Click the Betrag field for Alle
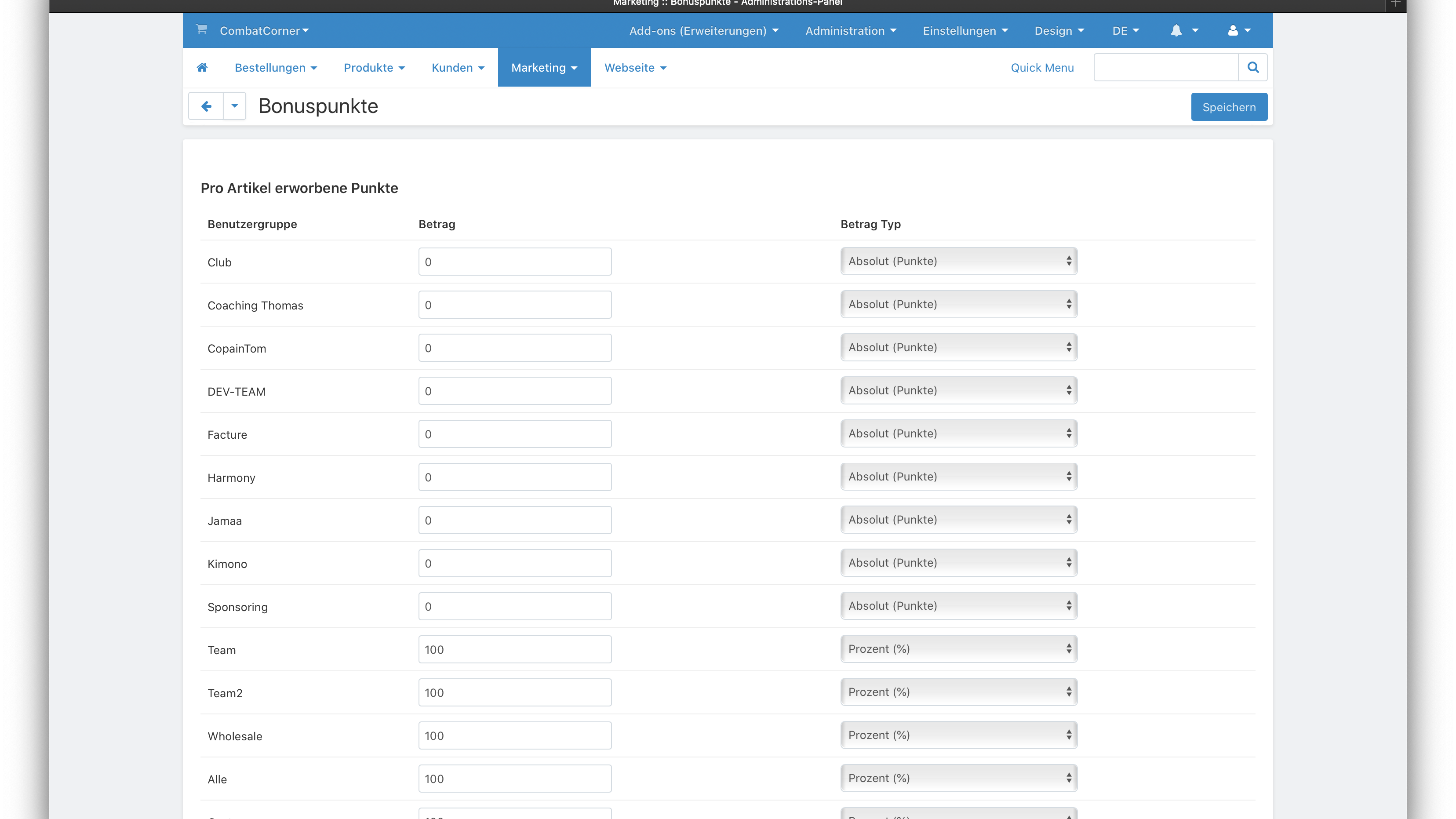Viewport: 1456px width, 819px height. [515, 778]
